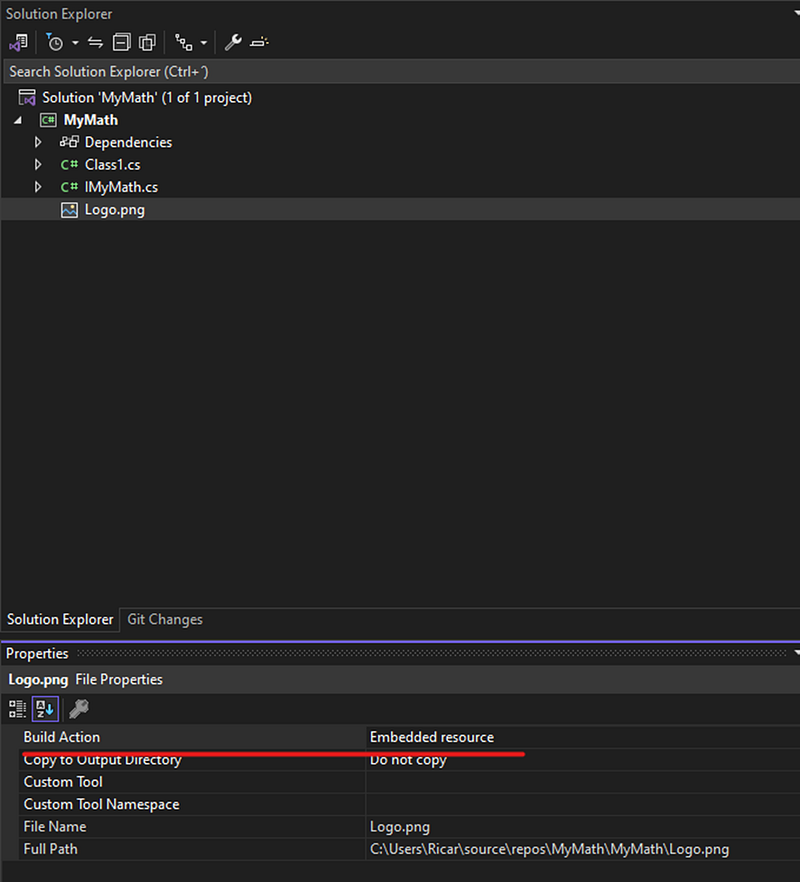Switch to the Solution Explorer tab
Screen dimensions: 800x882
(60, 619)
